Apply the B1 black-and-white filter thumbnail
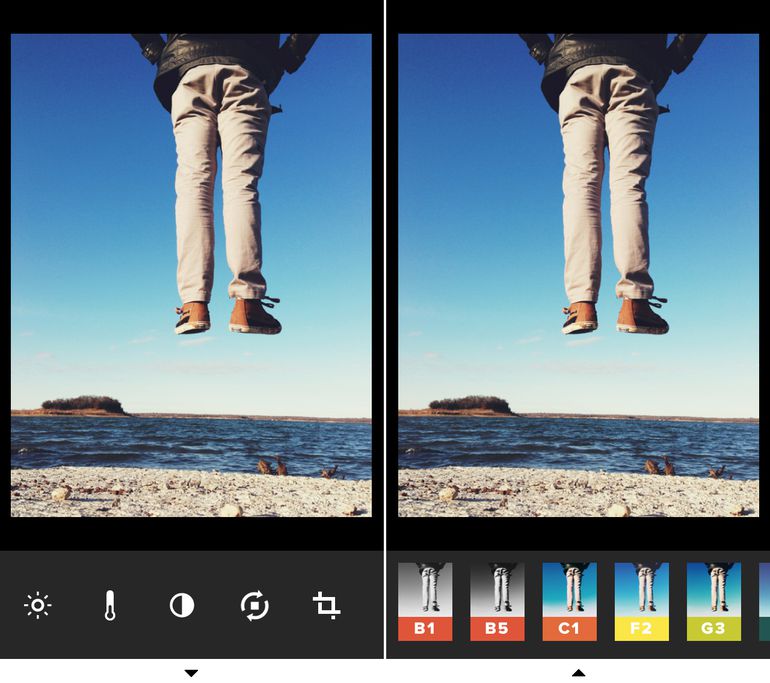Viewport: 770px width, 683px height. 425,590
